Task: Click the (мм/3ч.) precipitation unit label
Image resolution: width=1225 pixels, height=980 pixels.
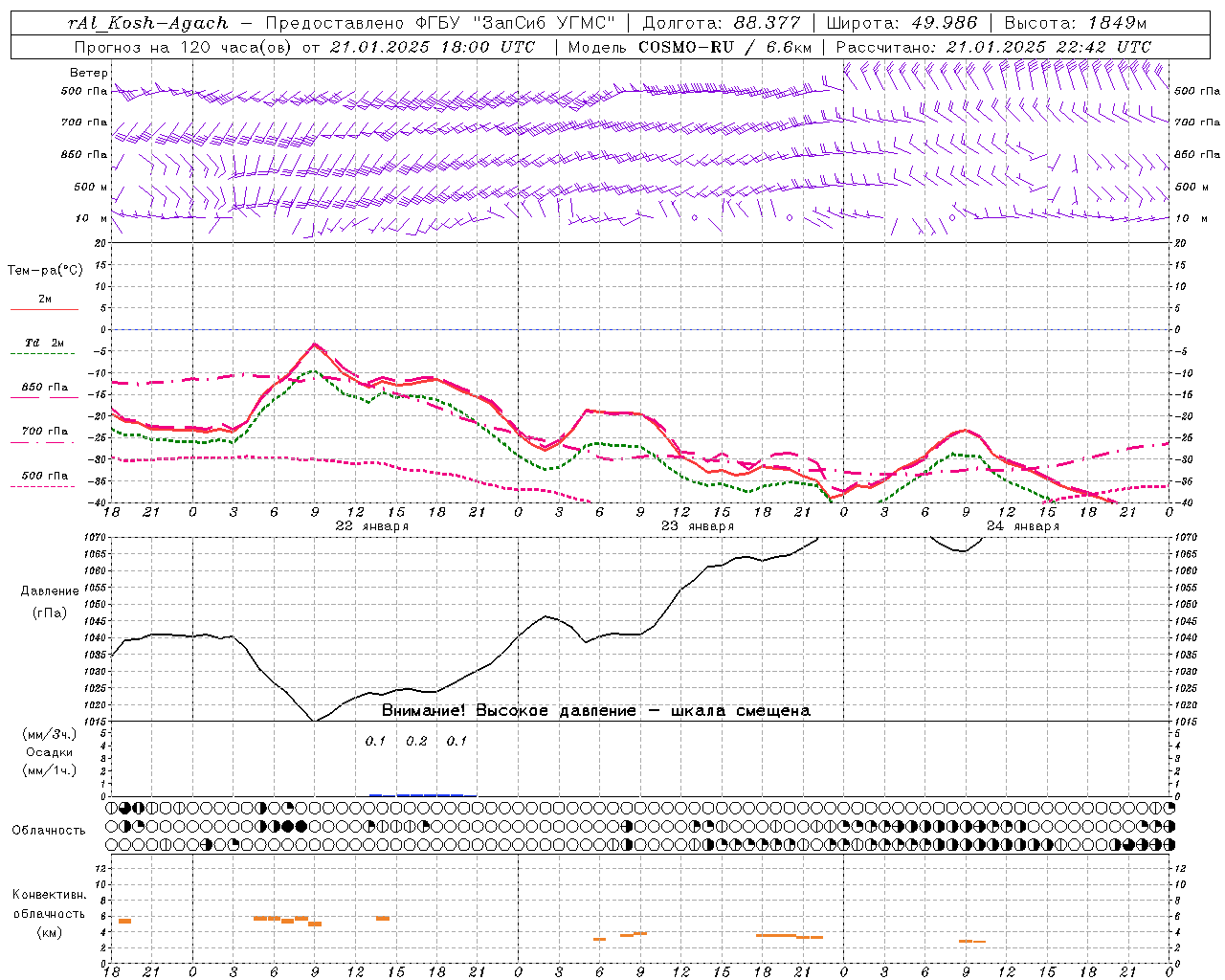Action: click(x=49, y=734)
